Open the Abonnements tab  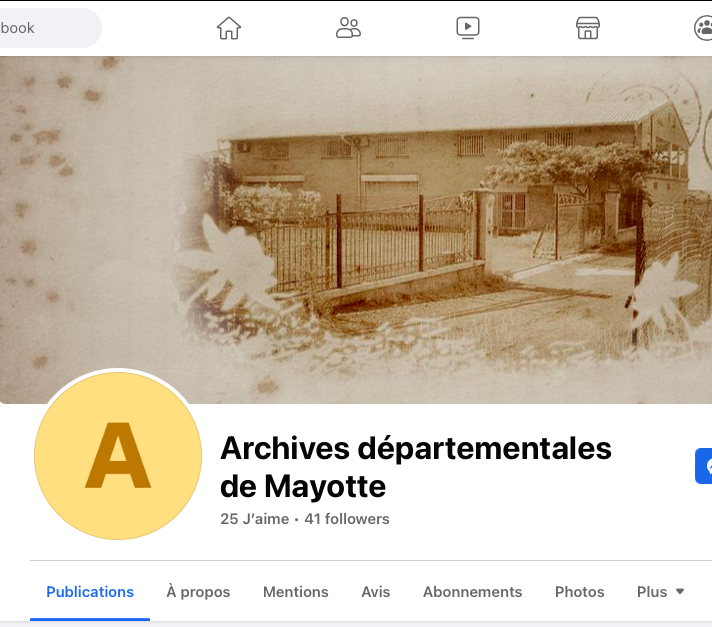(x=472, y=592)
